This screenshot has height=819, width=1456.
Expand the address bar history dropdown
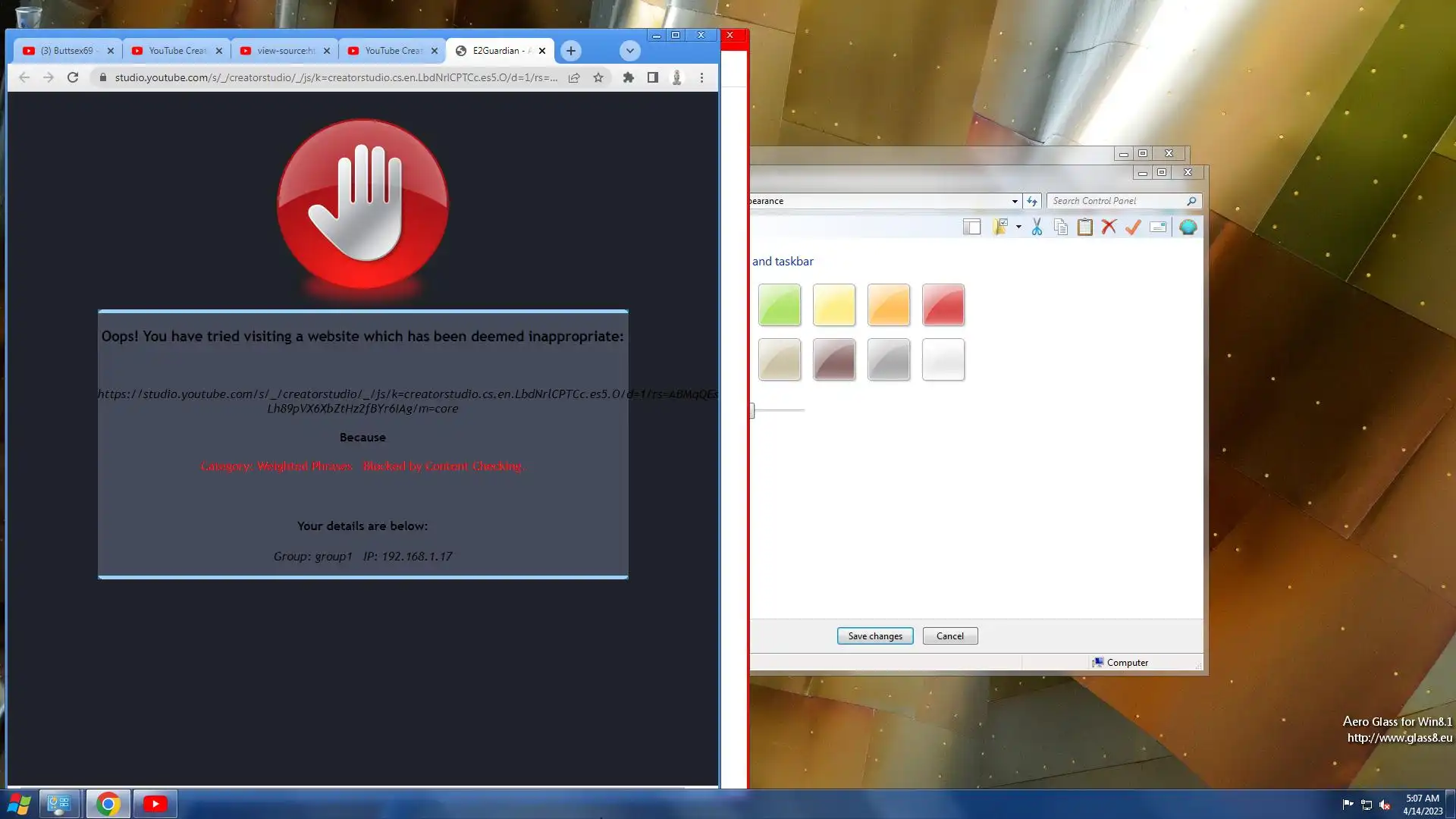pos(1015,201)
